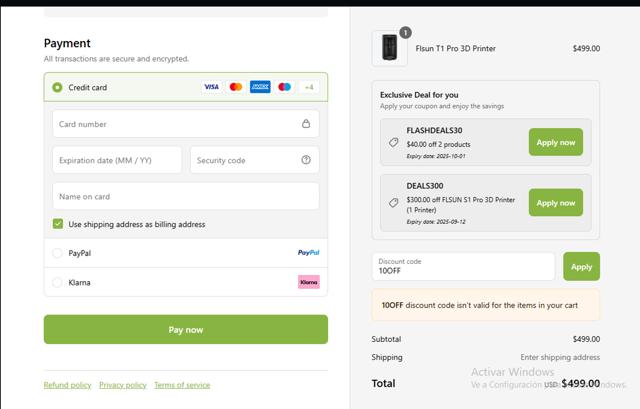Screen dimensions: 640x409
Task: Click the tag icon beside DEALS300
Action: [393, 203]
